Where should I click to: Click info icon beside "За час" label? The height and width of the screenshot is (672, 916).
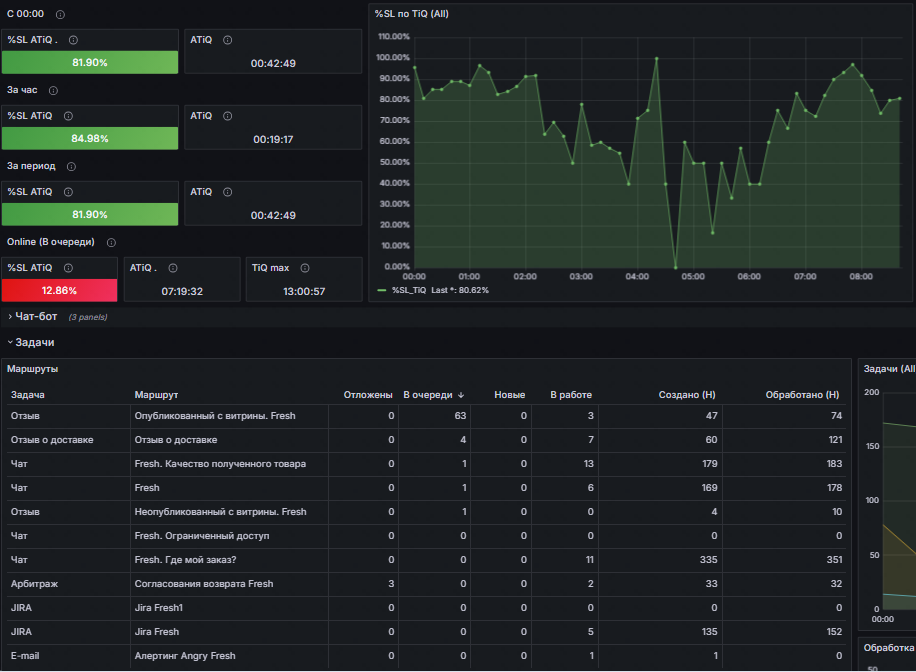tap(53, 90)
